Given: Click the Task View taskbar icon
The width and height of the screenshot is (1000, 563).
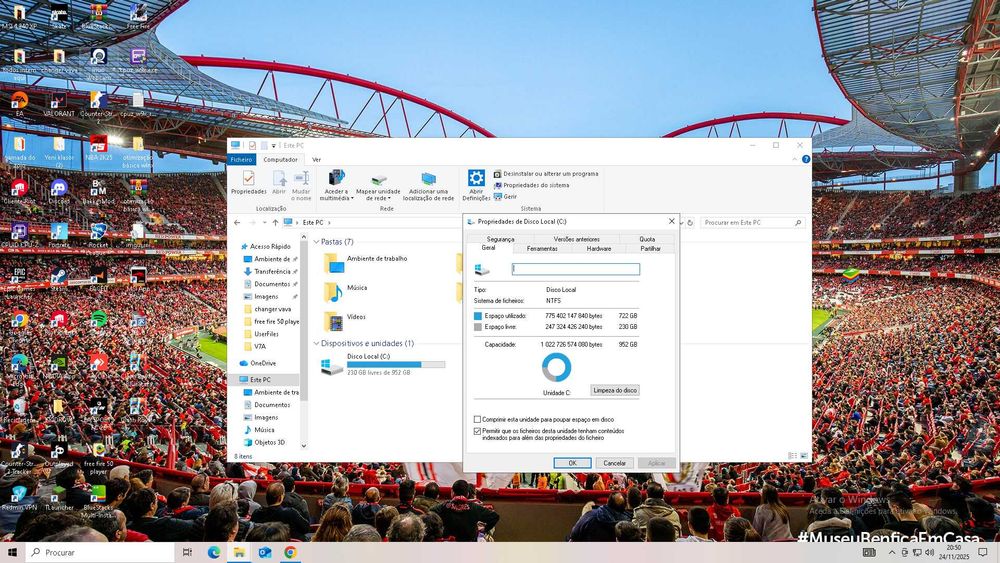Looking at the screenshot, I should (x=187, y=552).
